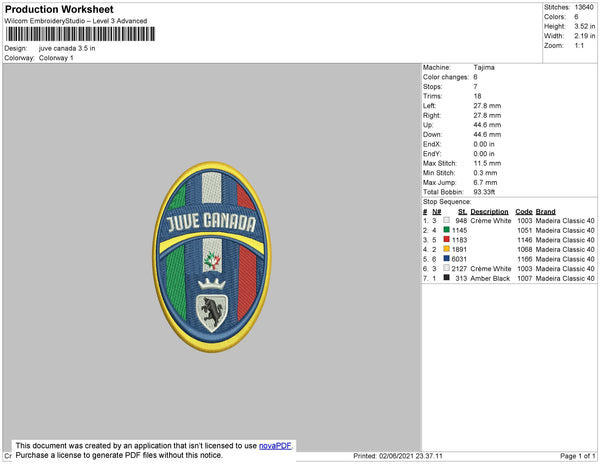Click the 'Colorway 1' value
The image size is (600, 464).
(56, 58)
